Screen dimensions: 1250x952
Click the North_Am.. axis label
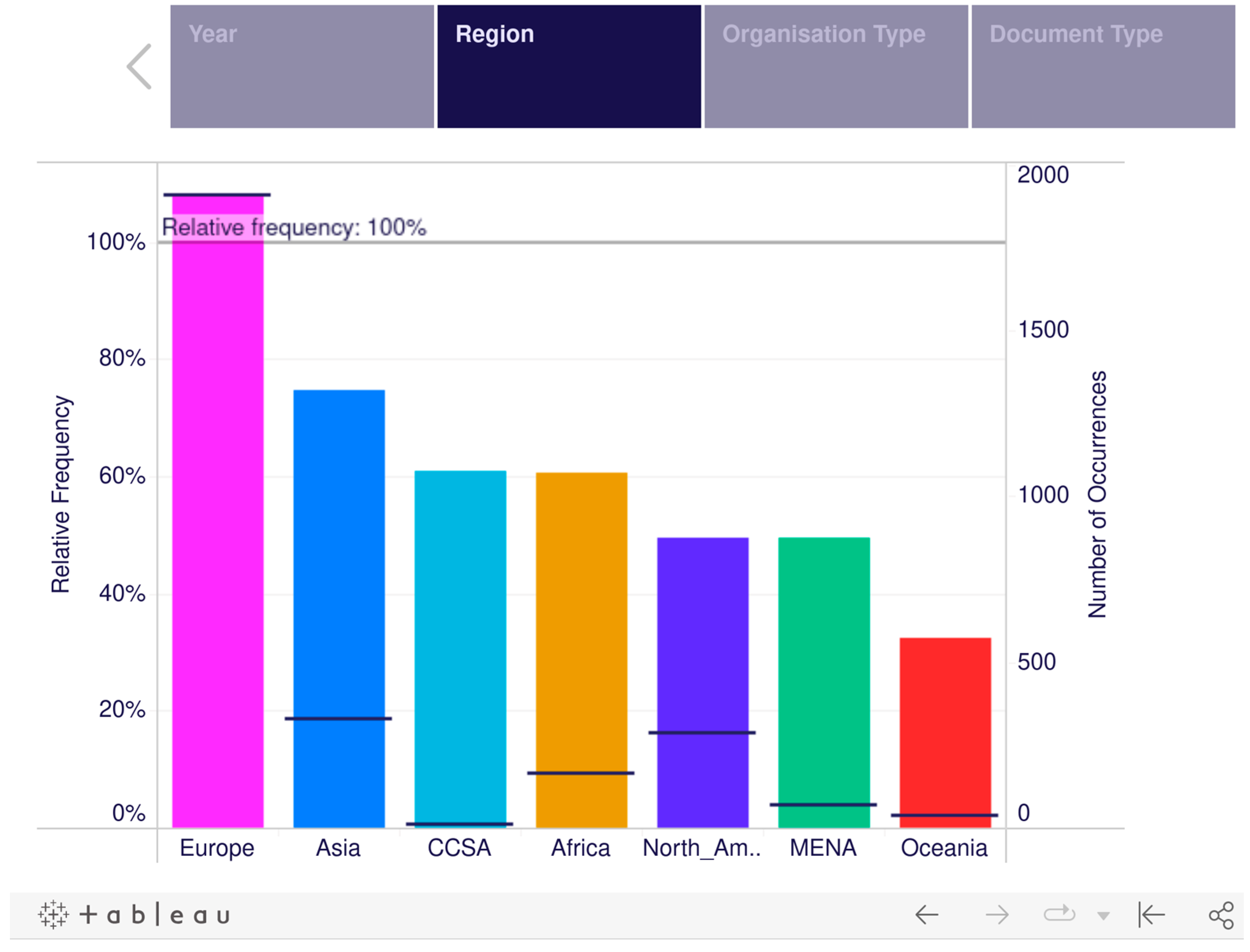(x=702, y=848)
